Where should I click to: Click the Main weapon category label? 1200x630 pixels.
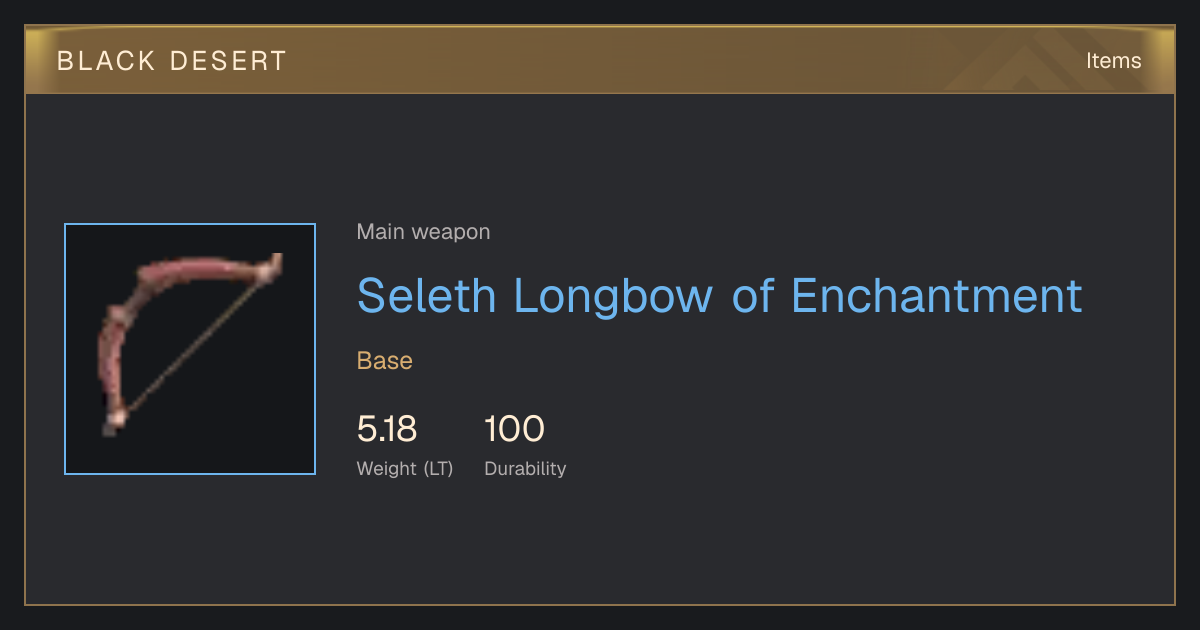point(424,232)
